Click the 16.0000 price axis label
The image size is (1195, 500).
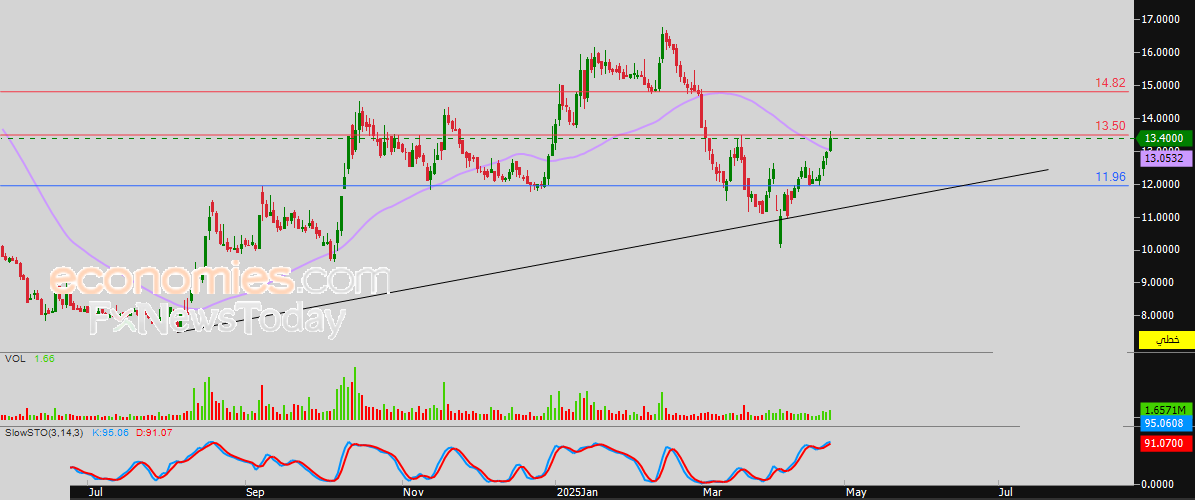point(1162,52)
